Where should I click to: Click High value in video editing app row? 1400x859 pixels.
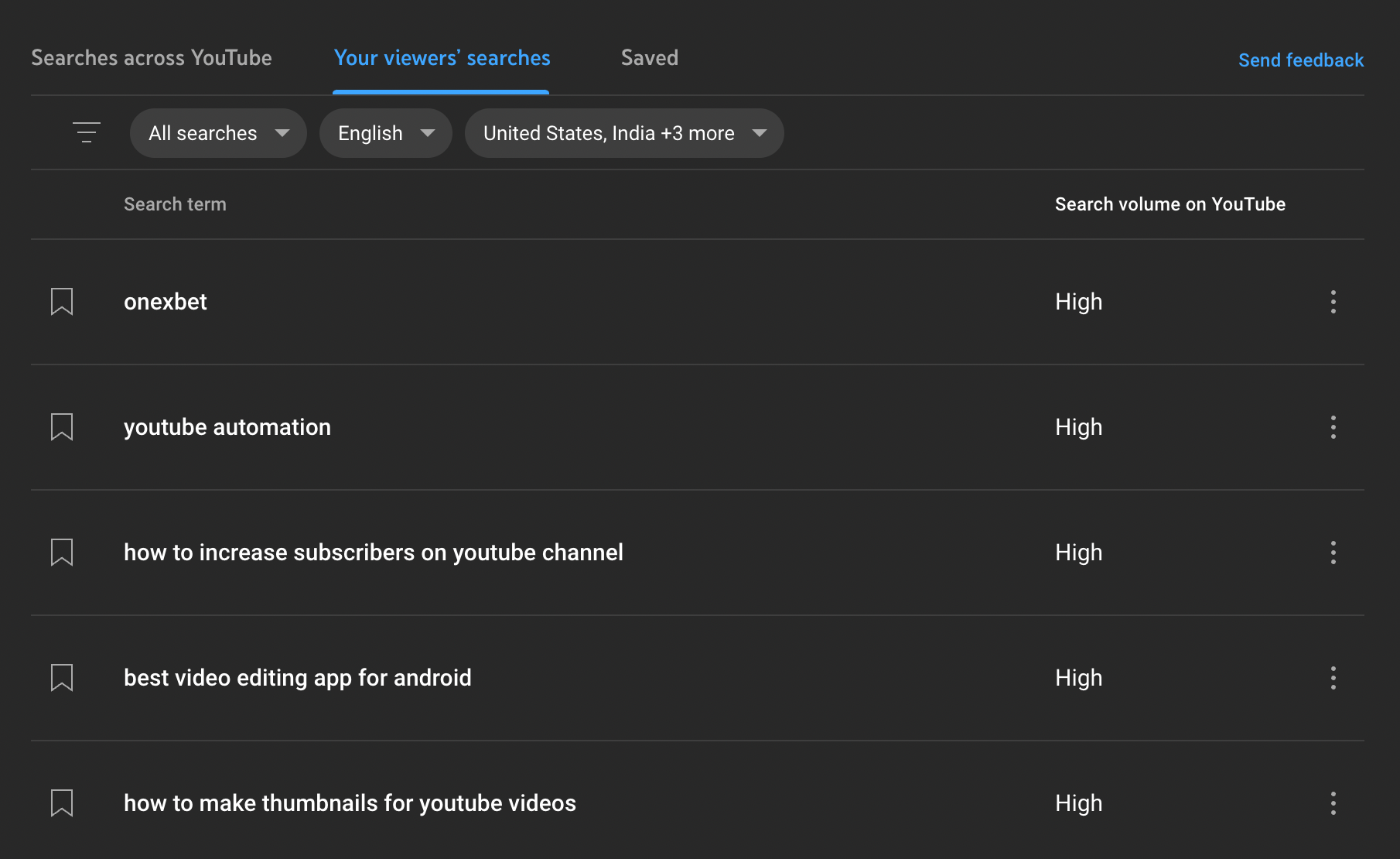pyautogui.click(x=1079, y=678)
